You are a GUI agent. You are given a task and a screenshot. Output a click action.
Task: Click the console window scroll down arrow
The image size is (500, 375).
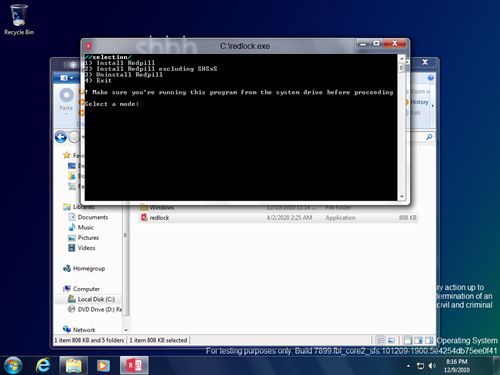click(x=402, y=197)
